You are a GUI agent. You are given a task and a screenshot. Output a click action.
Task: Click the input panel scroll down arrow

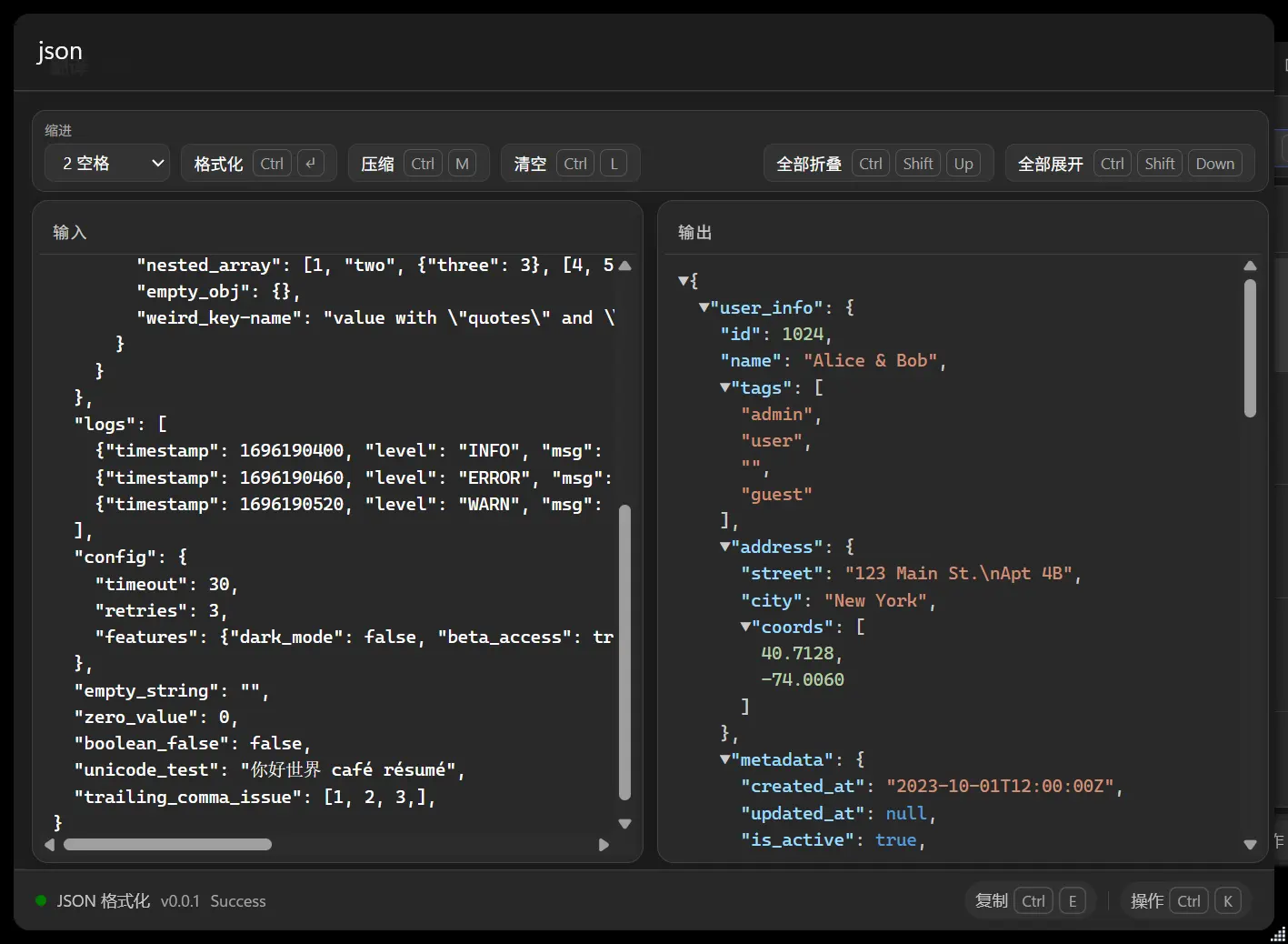coord(624,824)
